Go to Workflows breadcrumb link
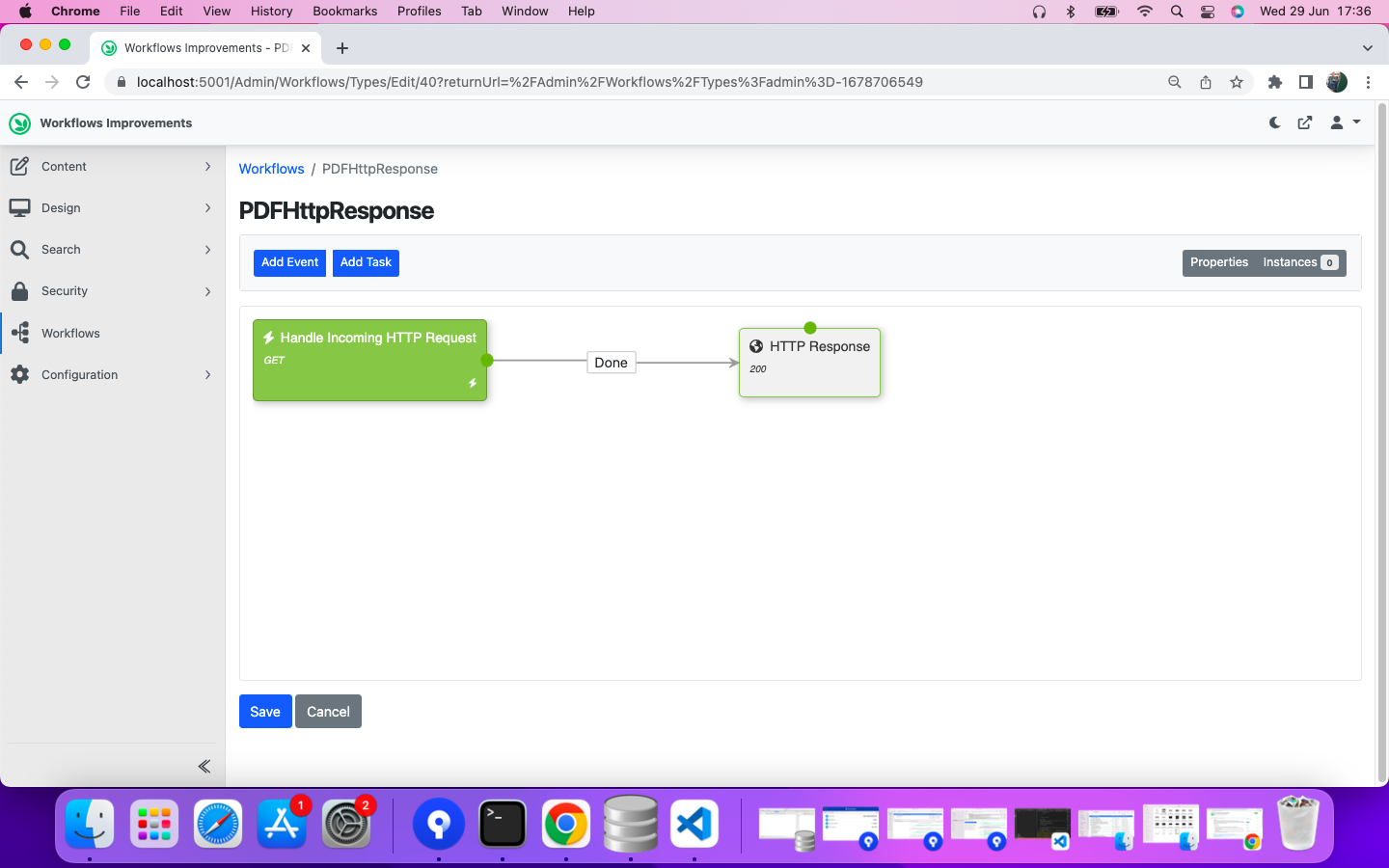Image resolution: width=1389 pixels, height=868 pixels. coord(271,169)
